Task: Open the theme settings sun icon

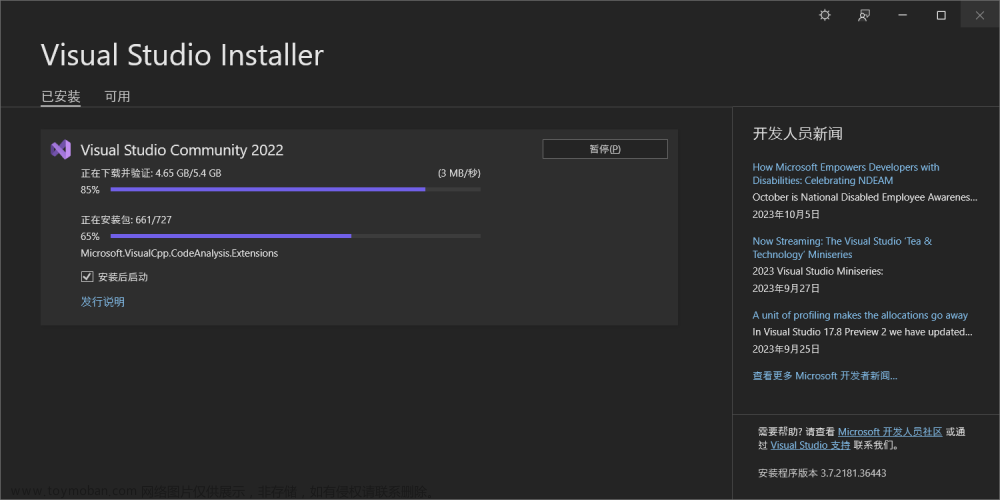Action: [x=825, y=16]
